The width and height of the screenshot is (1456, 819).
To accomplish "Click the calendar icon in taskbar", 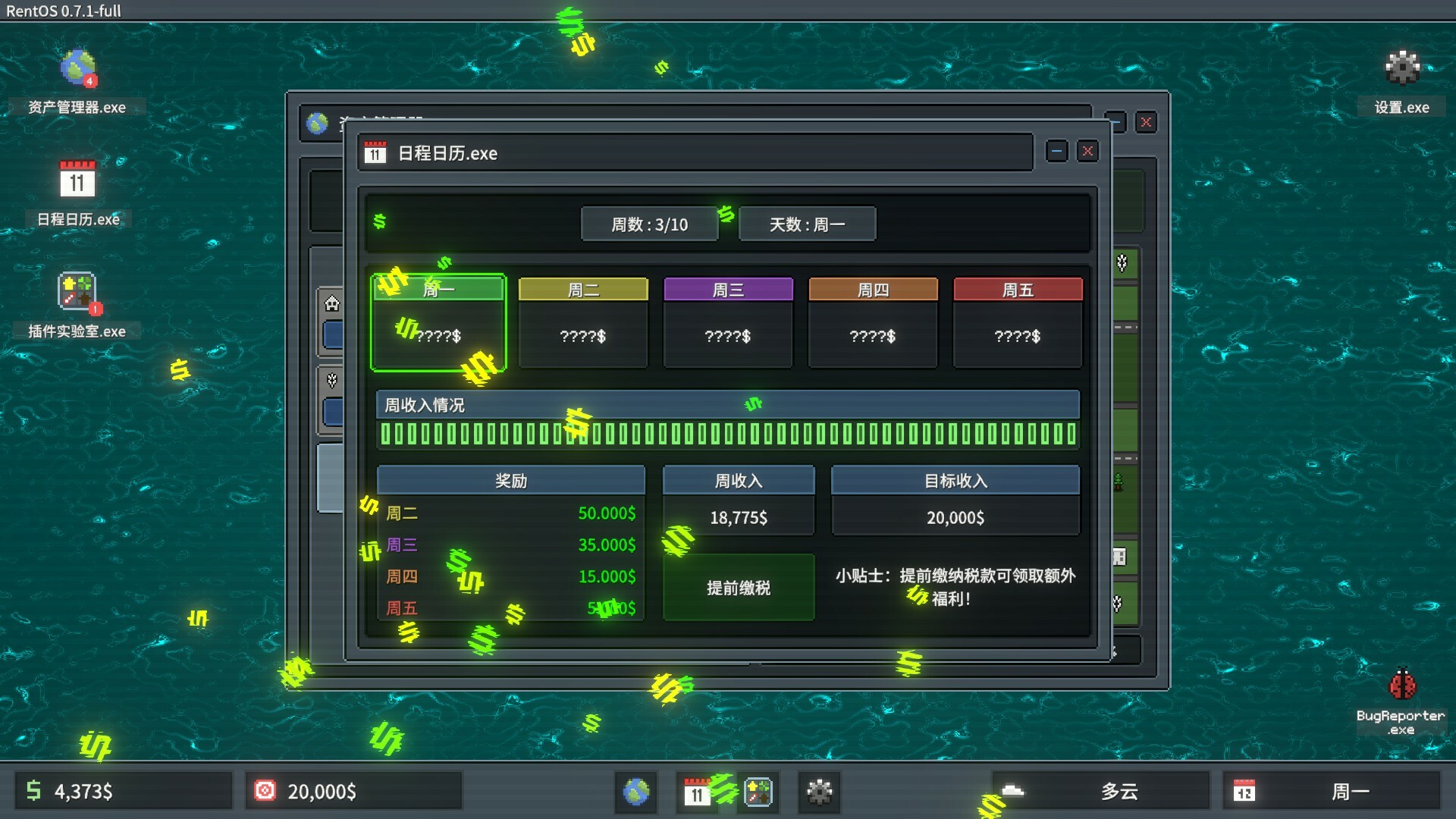I will click(x=696, y=792).
